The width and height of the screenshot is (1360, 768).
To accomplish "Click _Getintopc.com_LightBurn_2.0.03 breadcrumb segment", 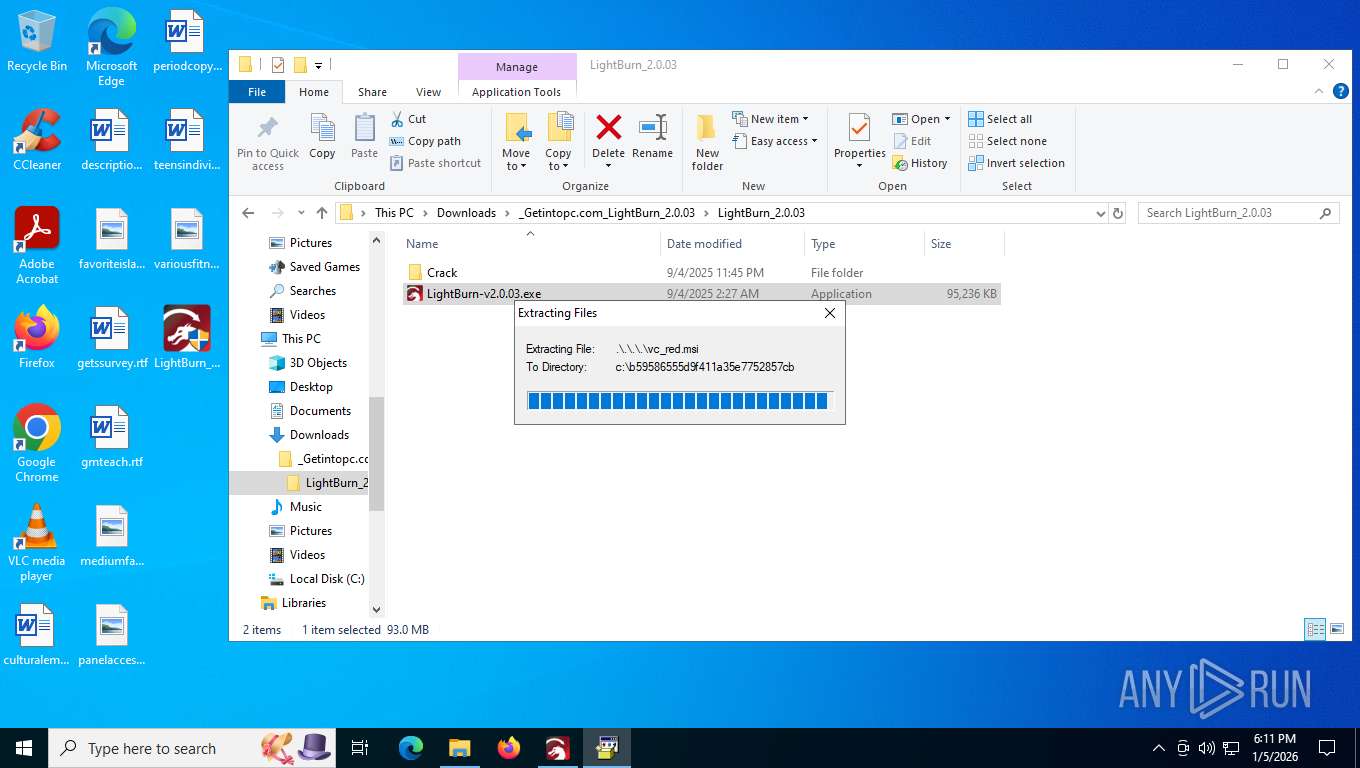I will (607, 213).
